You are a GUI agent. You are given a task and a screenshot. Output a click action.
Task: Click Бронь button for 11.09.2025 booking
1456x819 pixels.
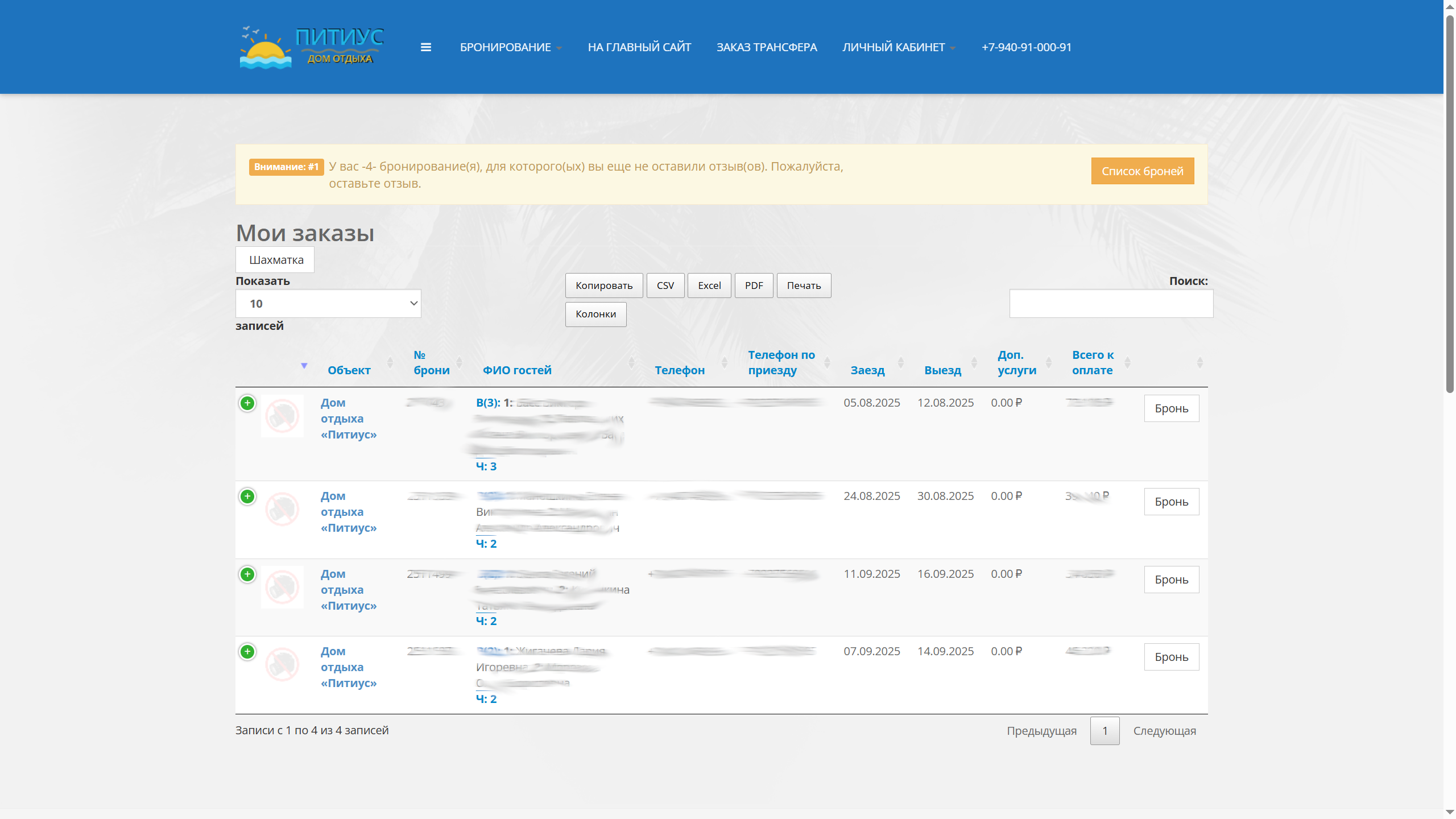pyautogui.click(x=1172, y=580)
